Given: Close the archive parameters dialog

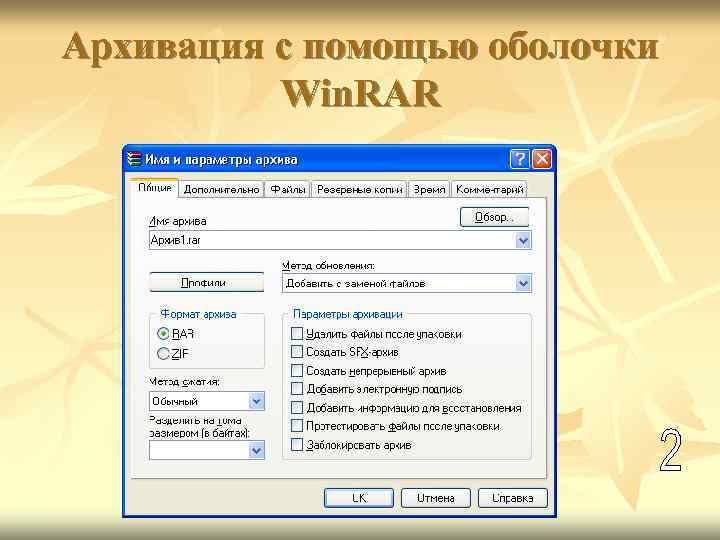Looking at the screenshot, I should click(x=542, y=159).
